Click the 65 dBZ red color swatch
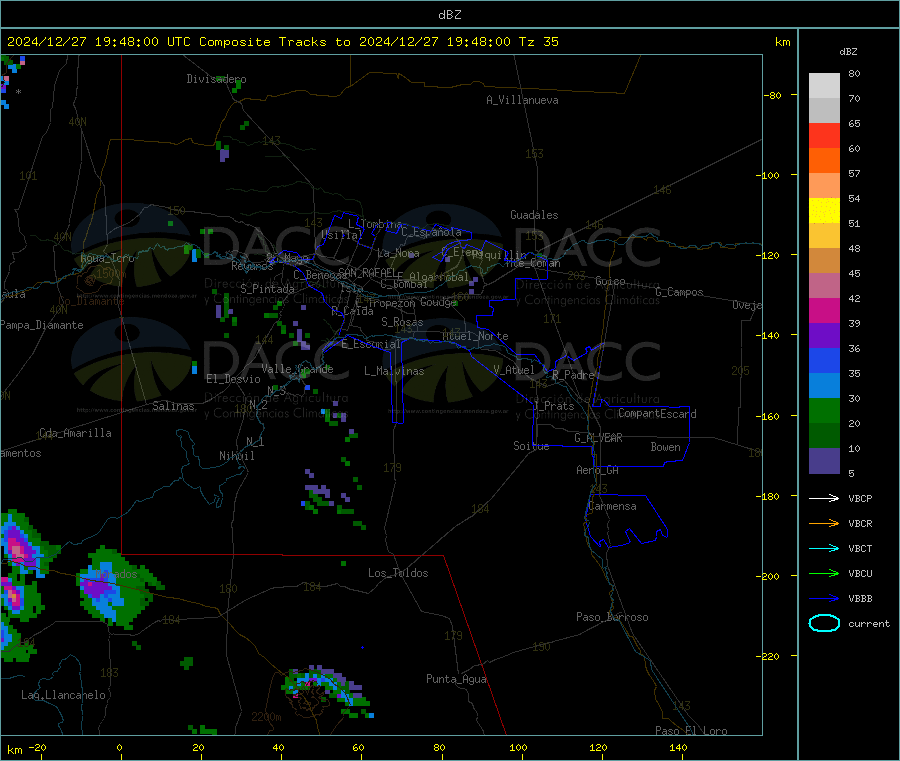This screenshot has height=761, width=900. point(824,135)
